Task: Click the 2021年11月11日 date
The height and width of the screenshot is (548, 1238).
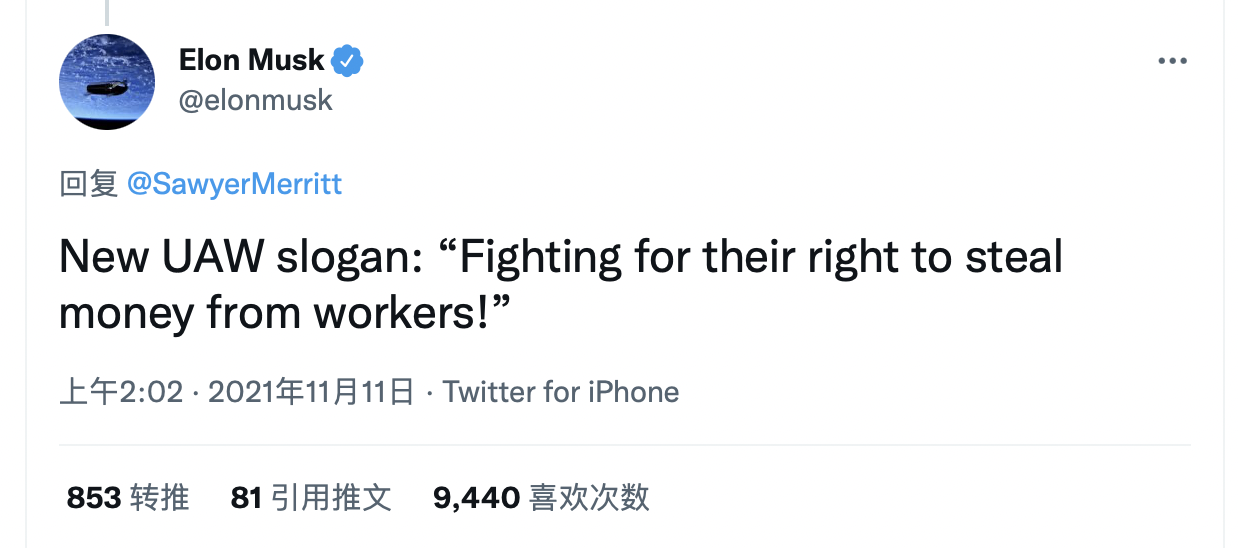Action: (x=310, y=391)
